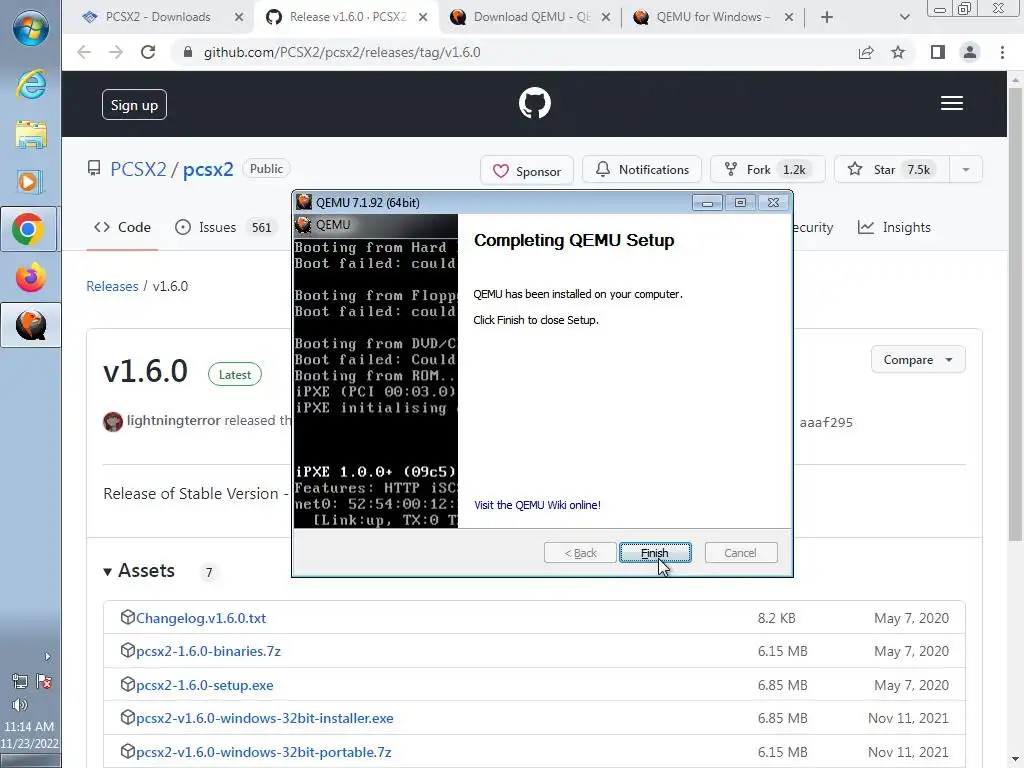Click lightningterror's avatar image
The width and height of the screenshot is (1024, 768).
point(113,422)
